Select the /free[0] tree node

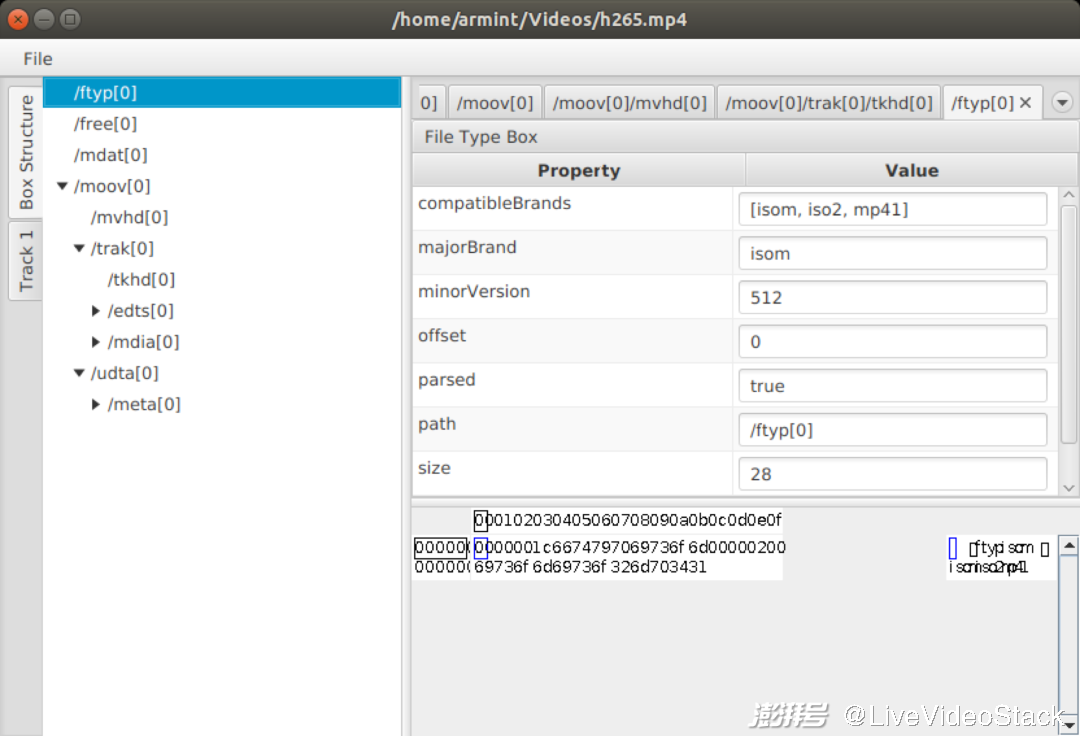(105, 124)
